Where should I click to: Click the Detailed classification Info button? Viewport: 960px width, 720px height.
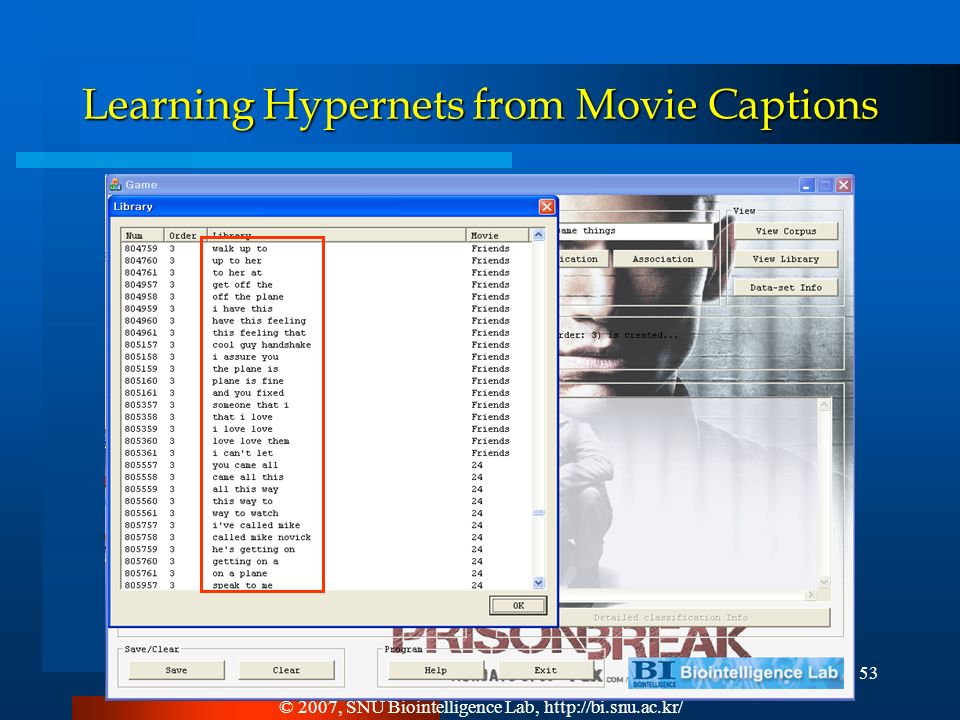coord(670,617)
